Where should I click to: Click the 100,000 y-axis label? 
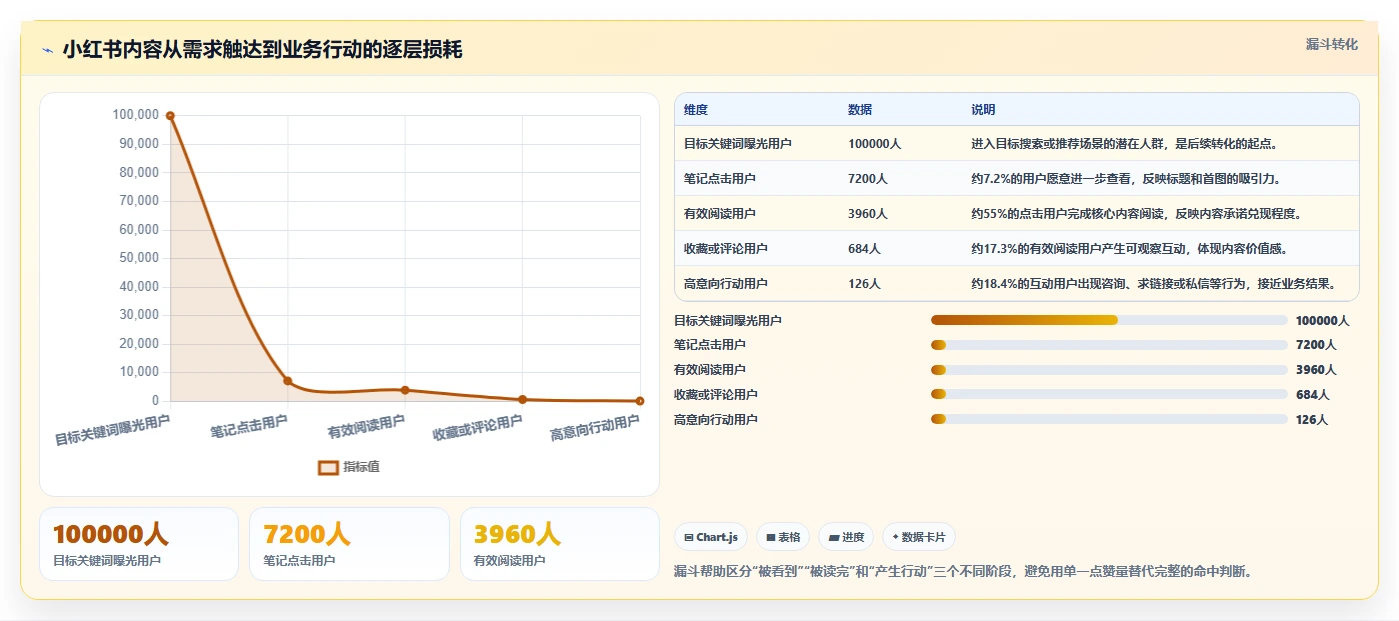136,115
